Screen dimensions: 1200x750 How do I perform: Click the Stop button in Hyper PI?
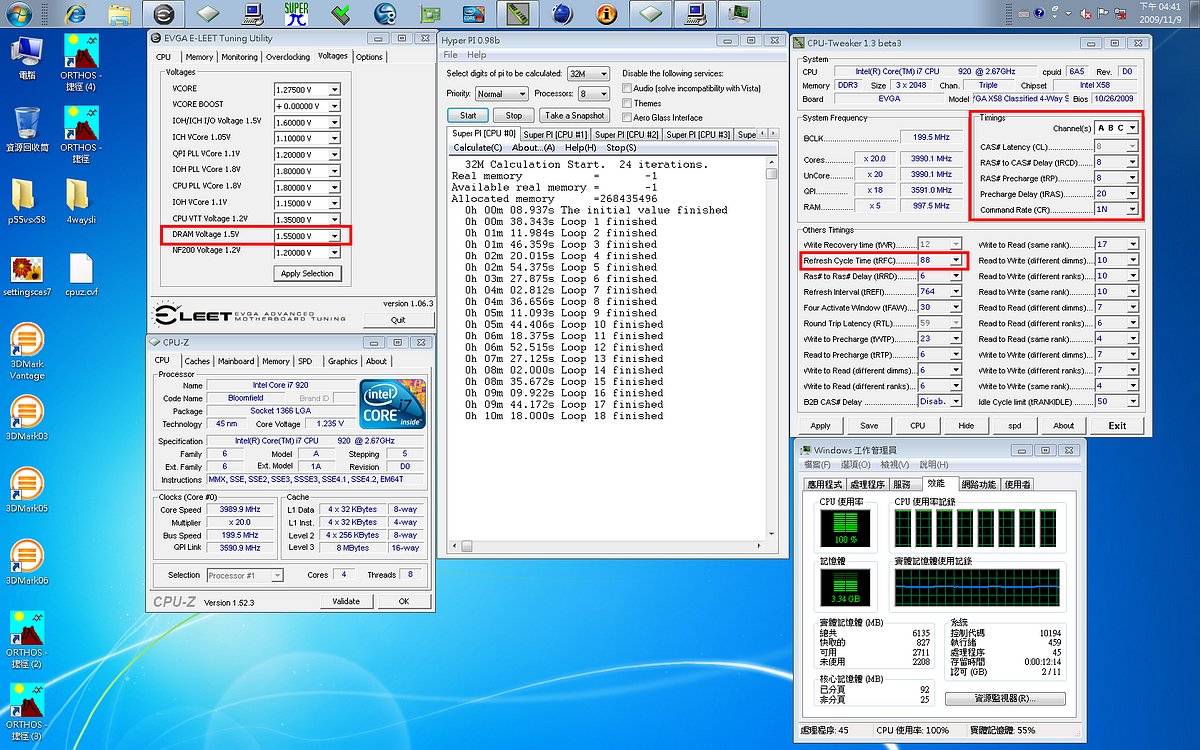coord(513,116)
